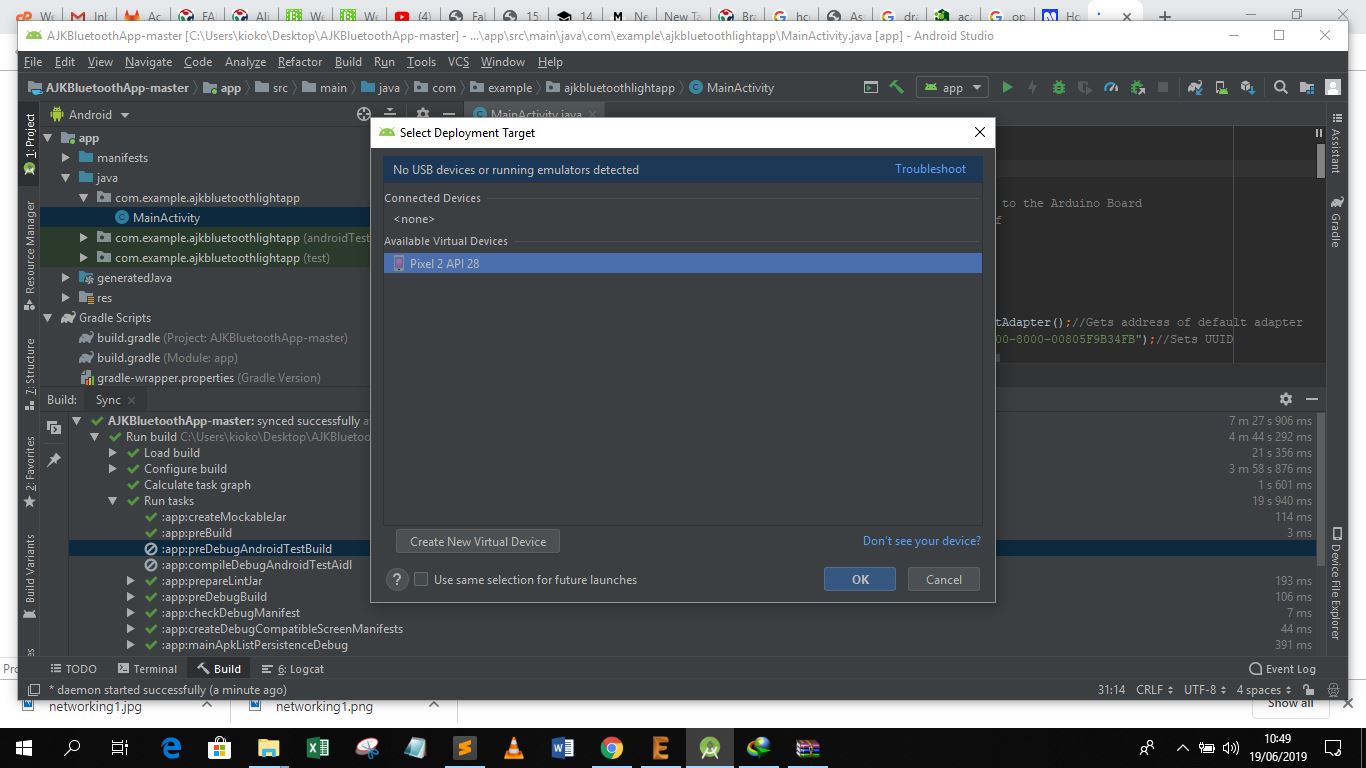Select the Pixel 2 API 28 virtual device
This screenshot has height=768, width=1366.
[683, 264]
